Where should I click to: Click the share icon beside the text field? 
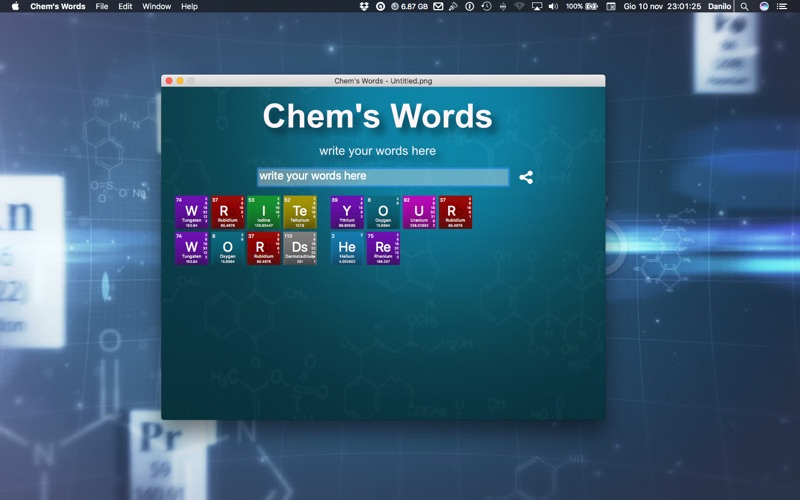point(526,177)
